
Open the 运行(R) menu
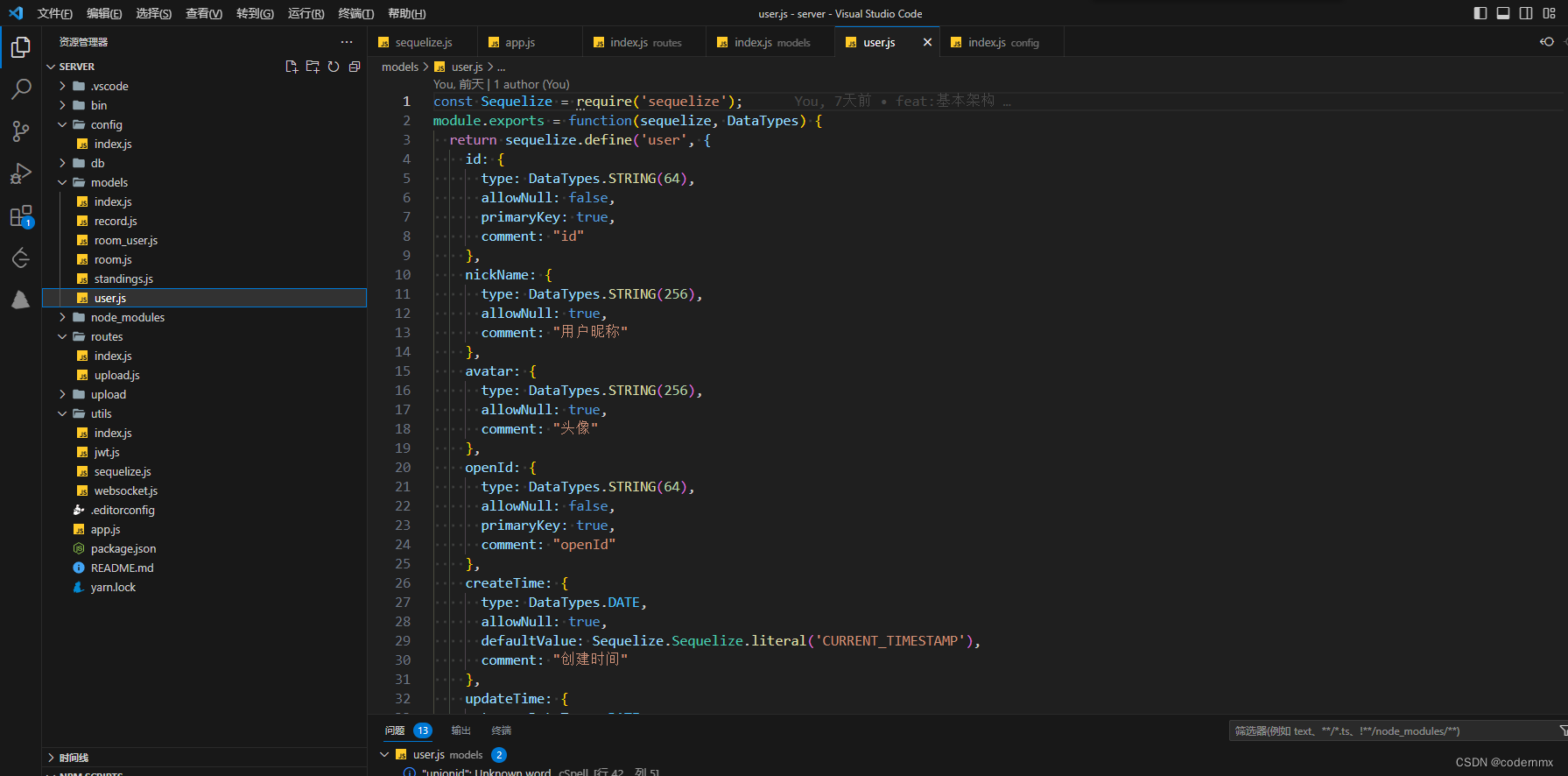(x=306, y=13)
